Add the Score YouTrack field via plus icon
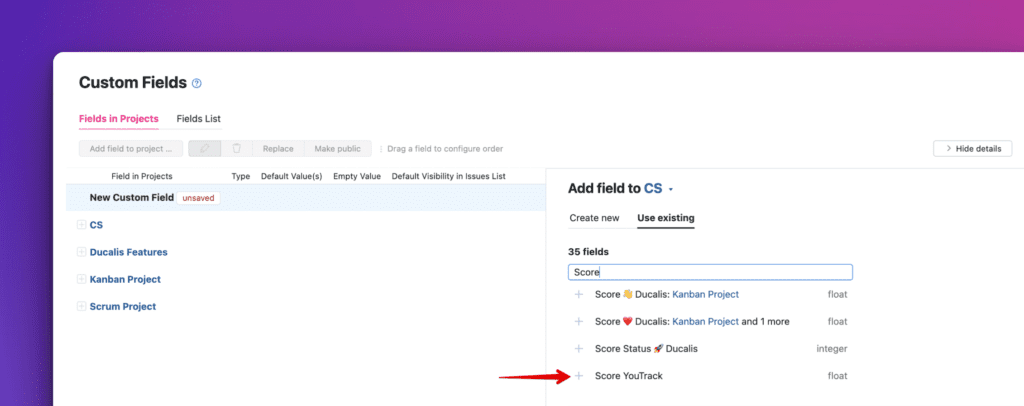The height and width of the screenshot is (406, 1024). pos(578,376)
